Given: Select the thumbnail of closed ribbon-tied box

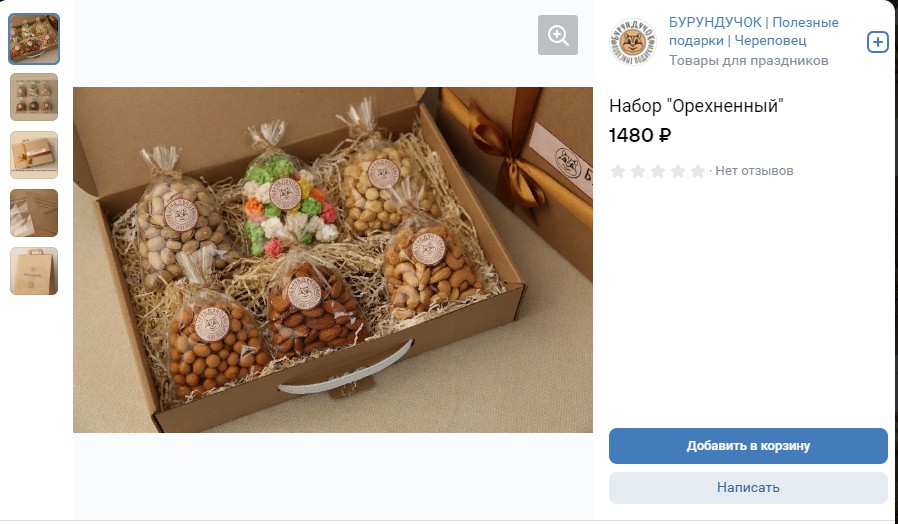Looking at the screenshot, I should (34, 155).
